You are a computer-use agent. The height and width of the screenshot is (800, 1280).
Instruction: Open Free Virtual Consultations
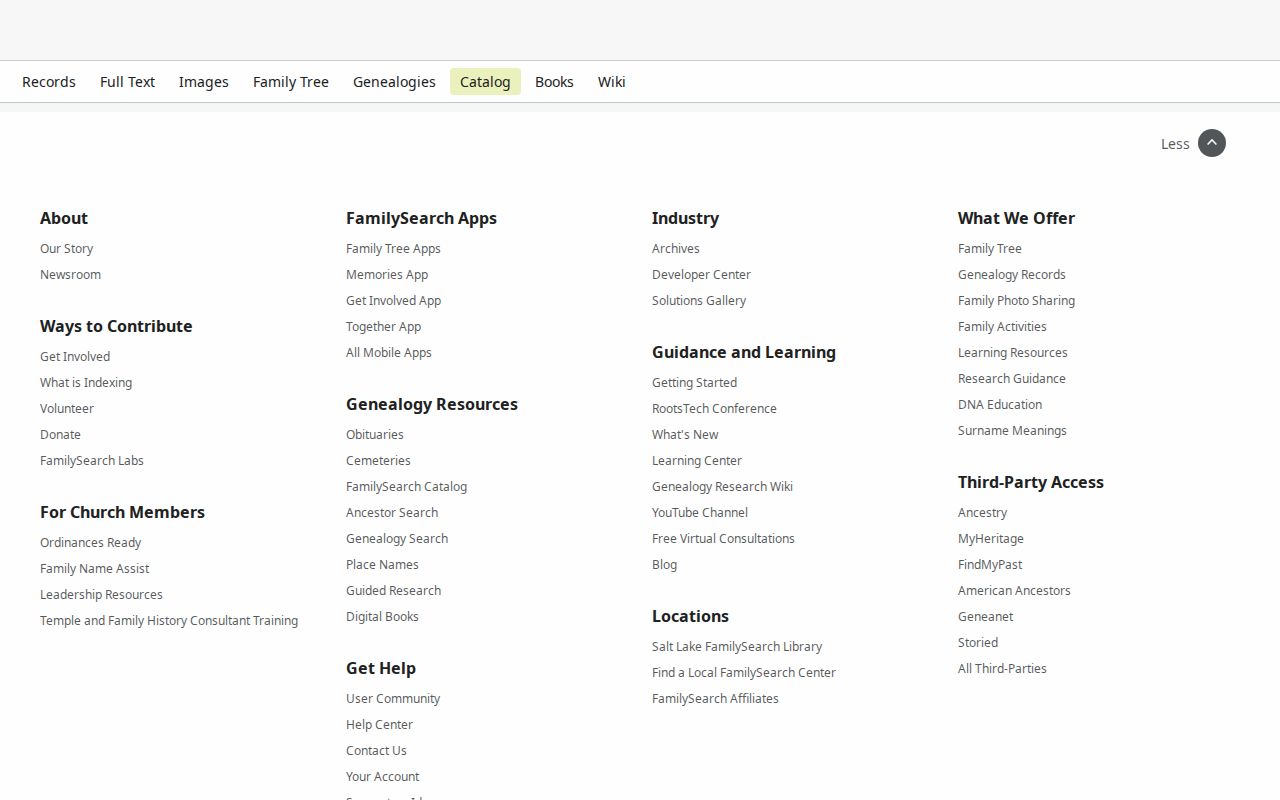[x=723, y=538]
